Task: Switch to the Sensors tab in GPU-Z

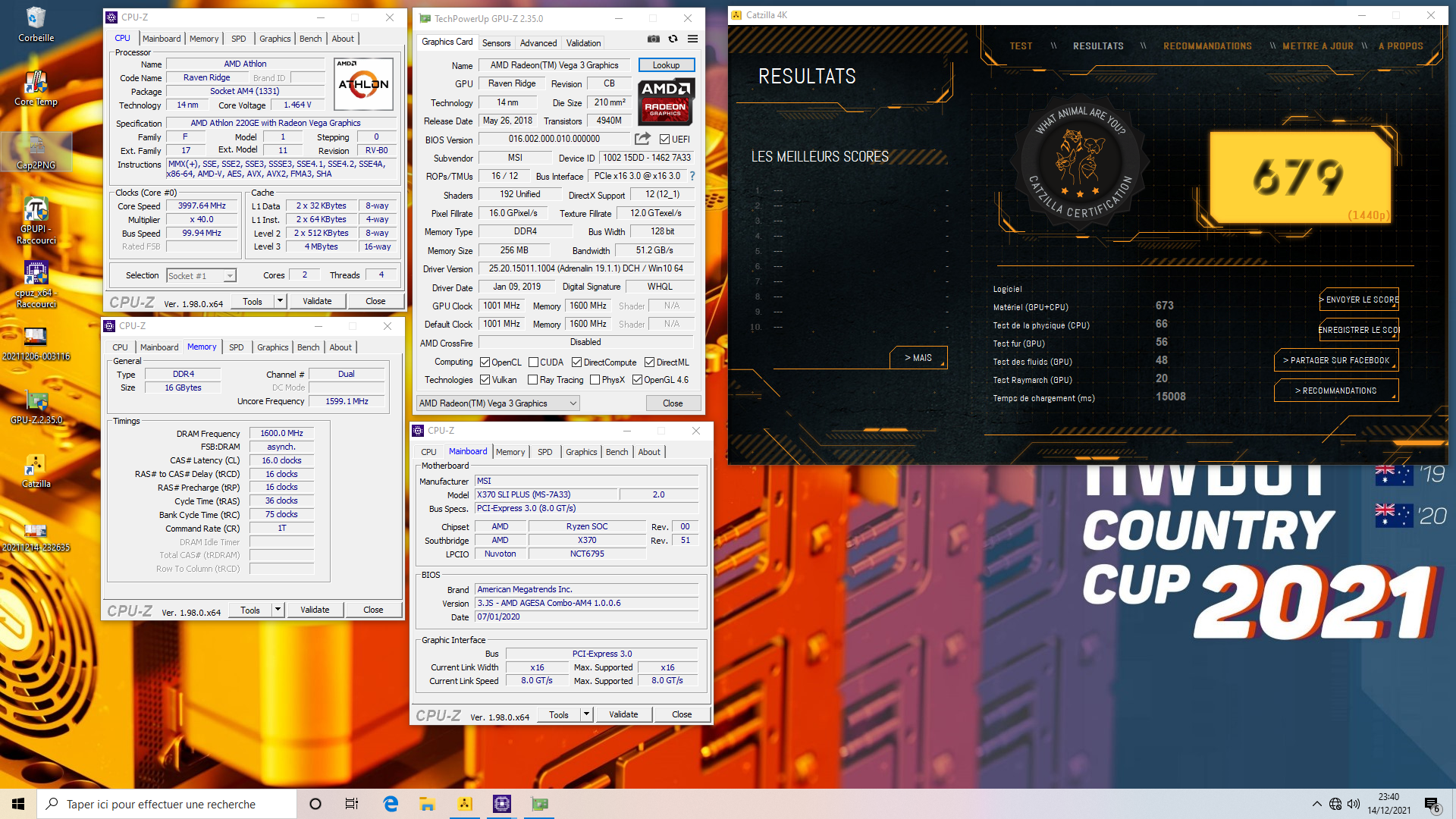Action: click(496, 43)
